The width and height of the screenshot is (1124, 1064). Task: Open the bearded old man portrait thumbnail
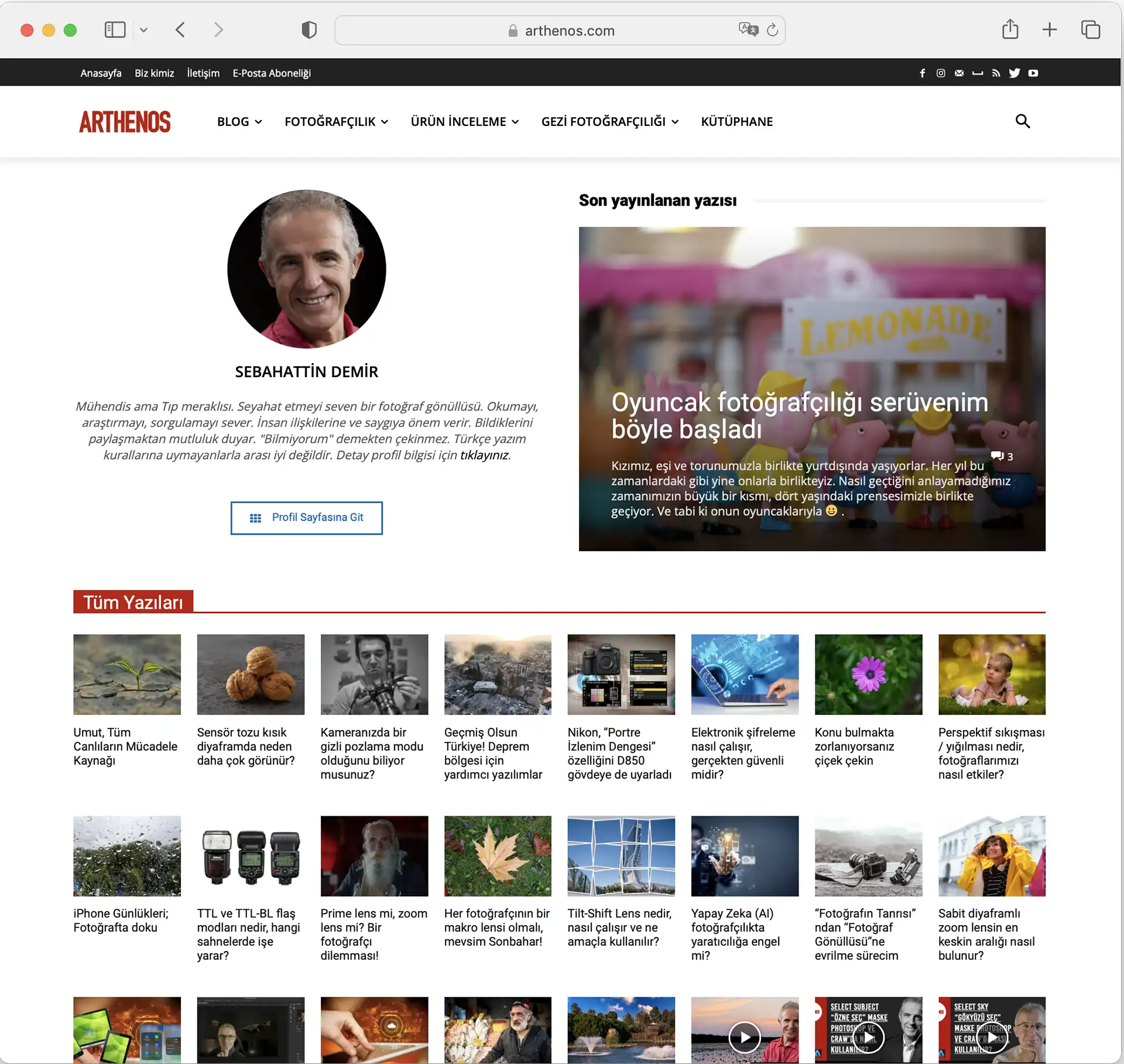(x=374, y=856)
